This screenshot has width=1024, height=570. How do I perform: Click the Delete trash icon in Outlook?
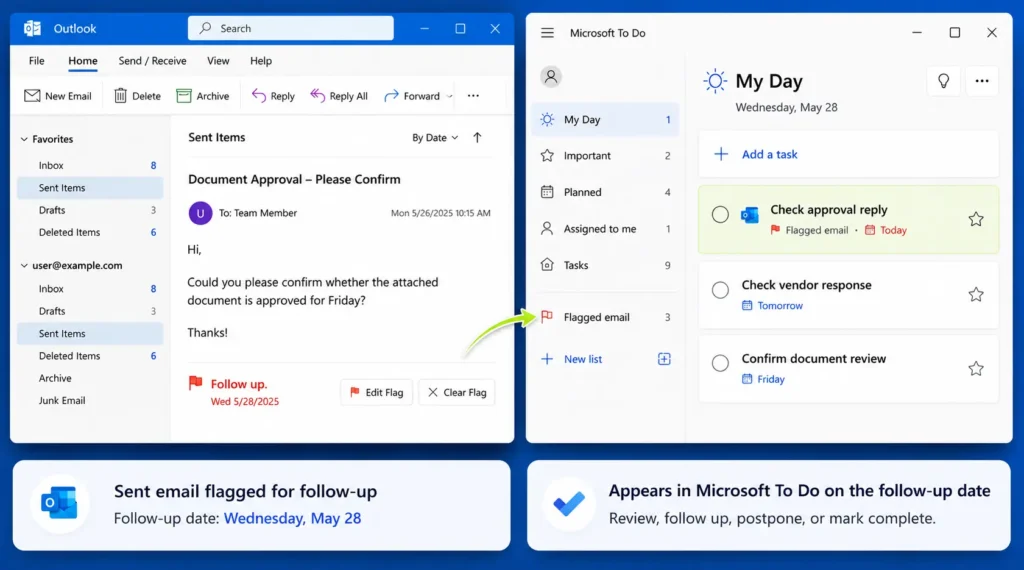click(x=120, y=96)
